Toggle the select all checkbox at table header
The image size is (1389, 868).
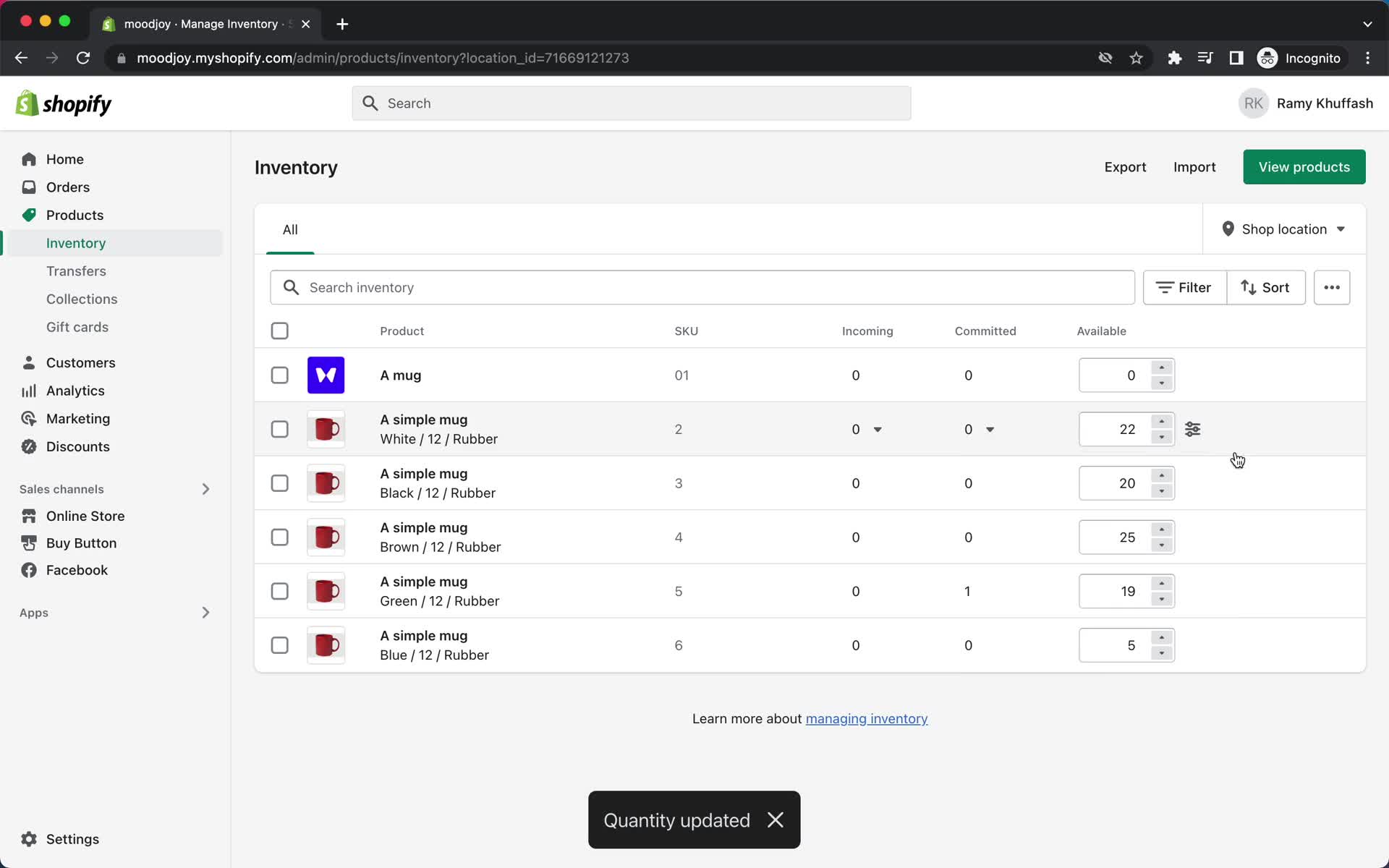coord(280,330)
